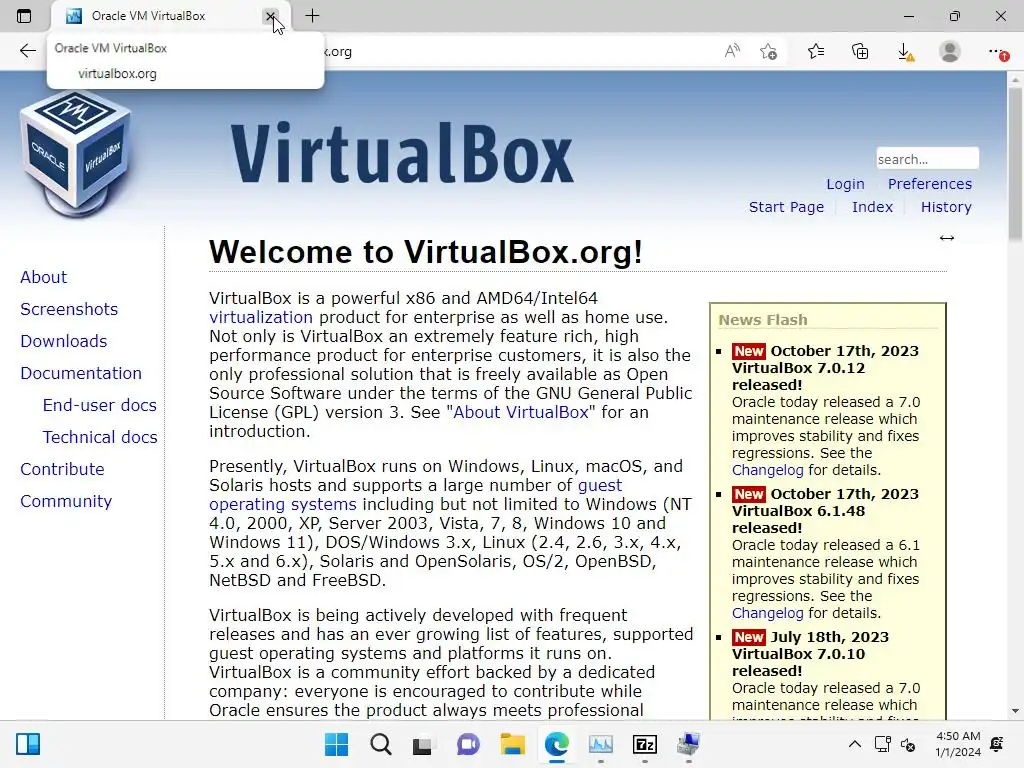
Task: Add this page to favorites star
Action: pyautogui.click(x=769, y=51)
